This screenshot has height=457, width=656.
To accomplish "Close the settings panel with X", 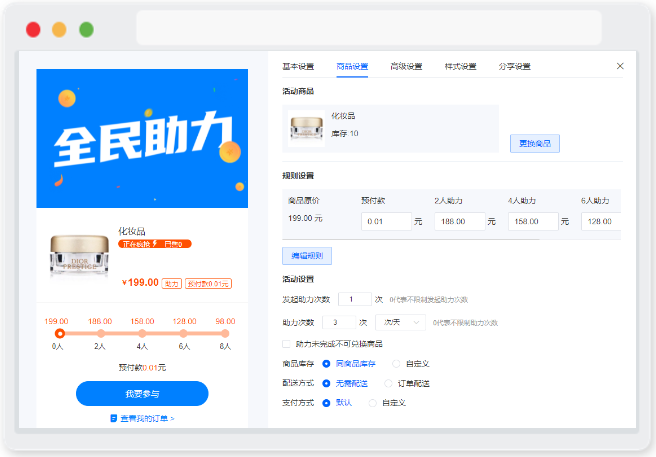I will point(620,66).
